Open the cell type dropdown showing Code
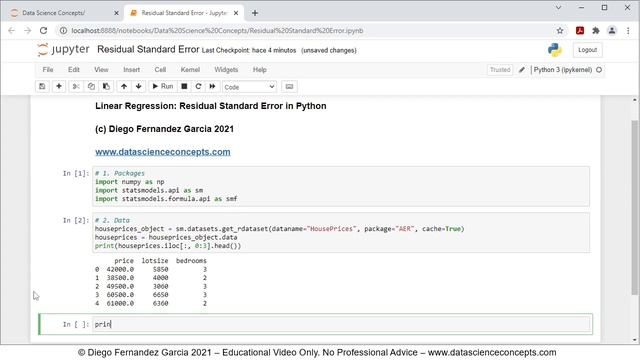The height and width of the screenshot is (360, 640). 249,87
